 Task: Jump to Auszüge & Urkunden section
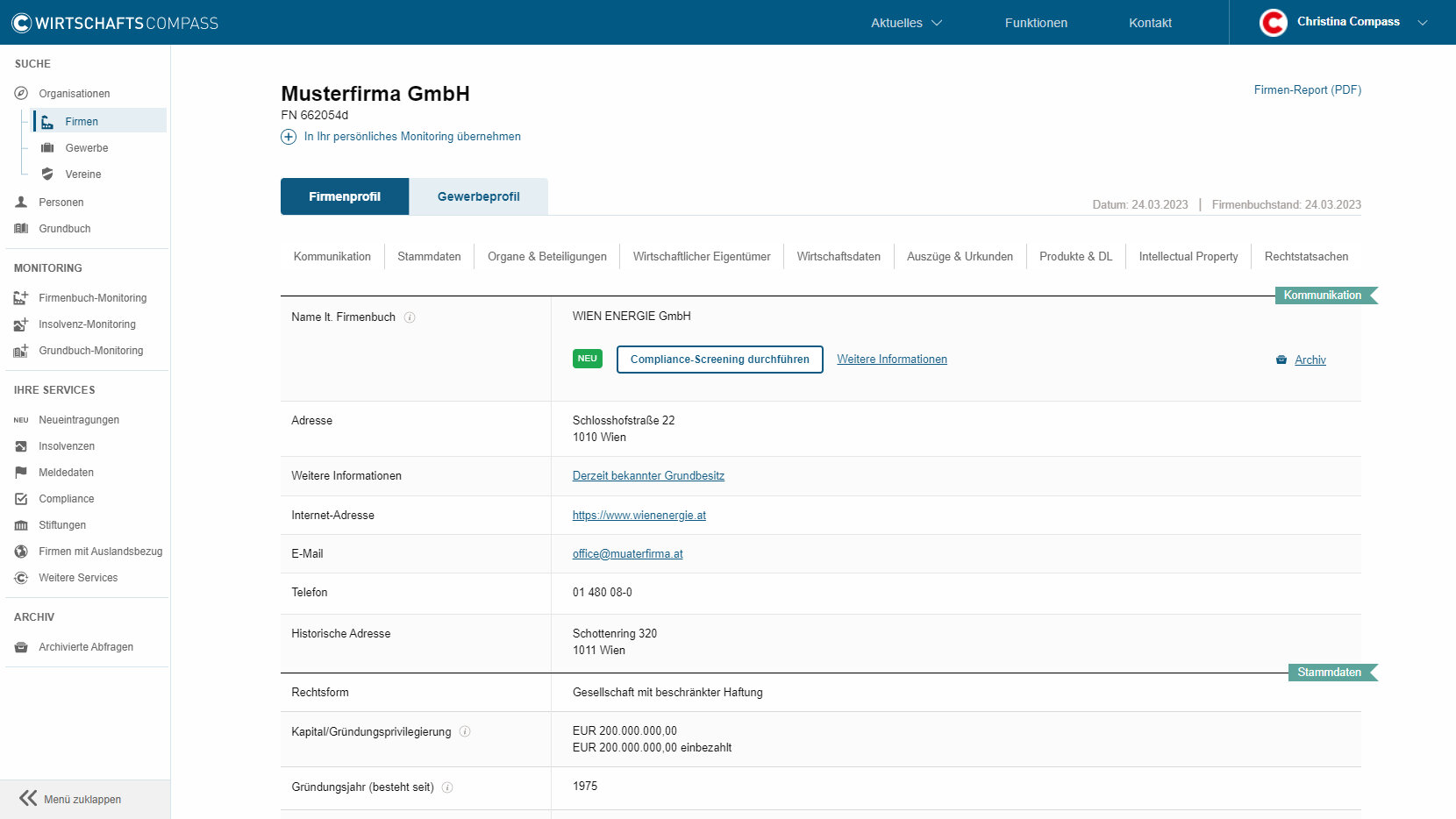(x=960, y=257)
